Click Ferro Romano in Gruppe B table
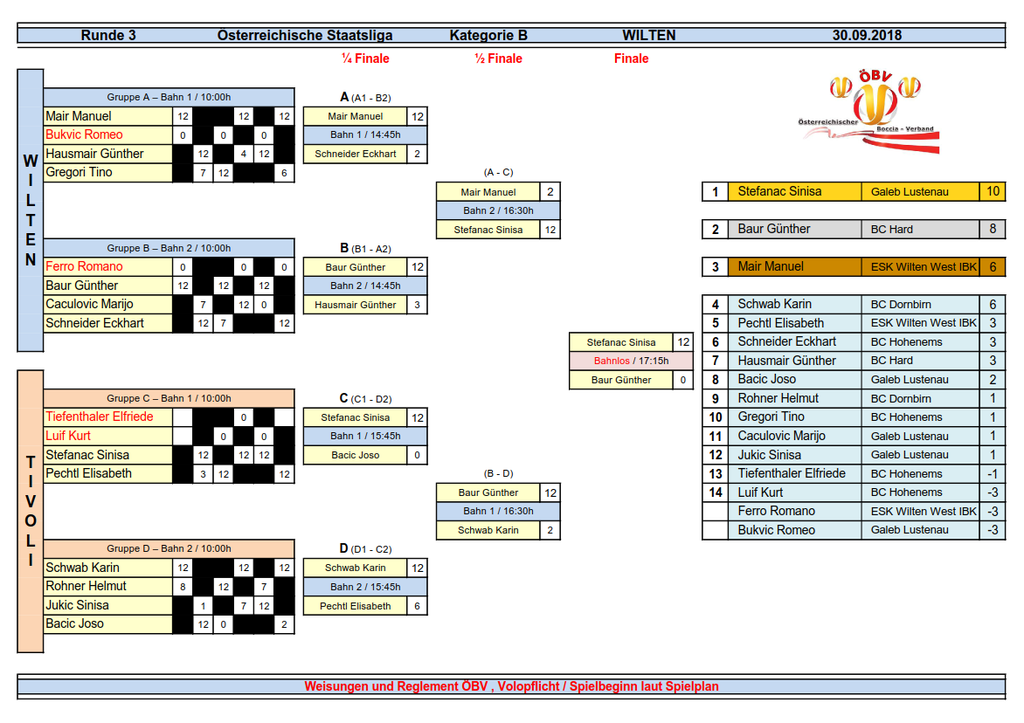This screenshot has width=1024, height=723. (85, 267)
